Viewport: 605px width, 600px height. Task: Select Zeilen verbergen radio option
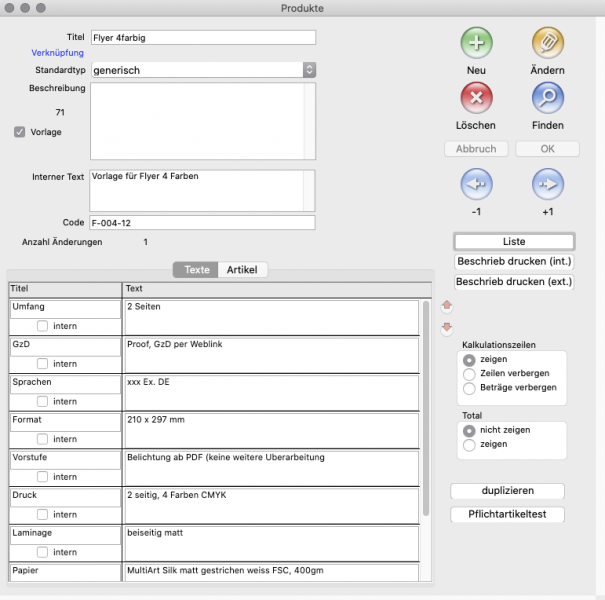coord(470,373)
